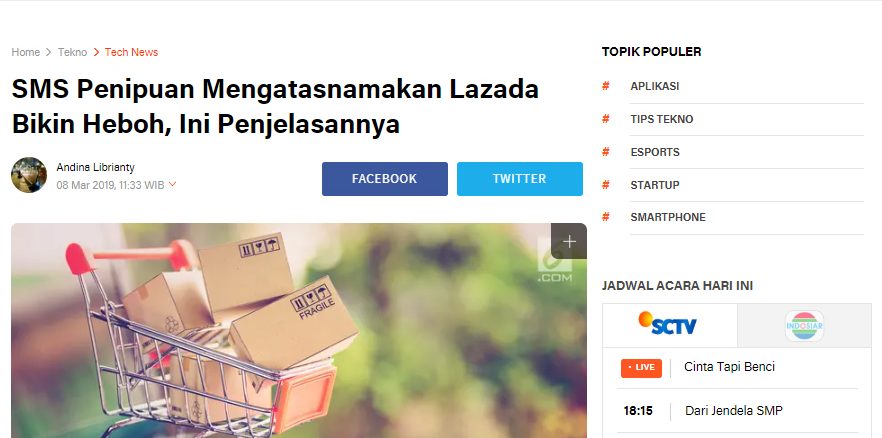Switch to the Indosiar channel tab
This screenshot has width=882, height=438.
(804, 325)
